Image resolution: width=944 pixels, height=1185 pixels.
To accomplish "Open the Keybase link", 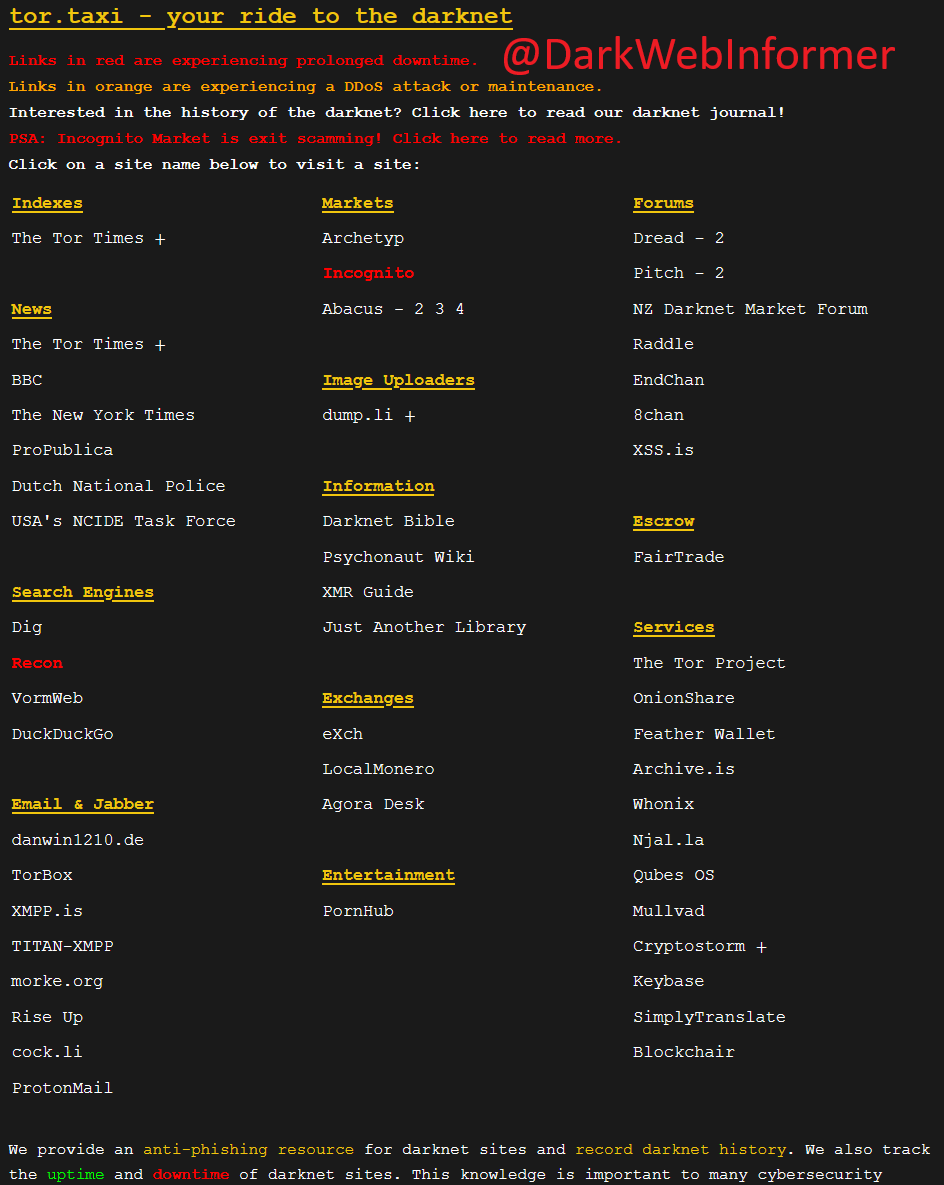I will 668,981.
